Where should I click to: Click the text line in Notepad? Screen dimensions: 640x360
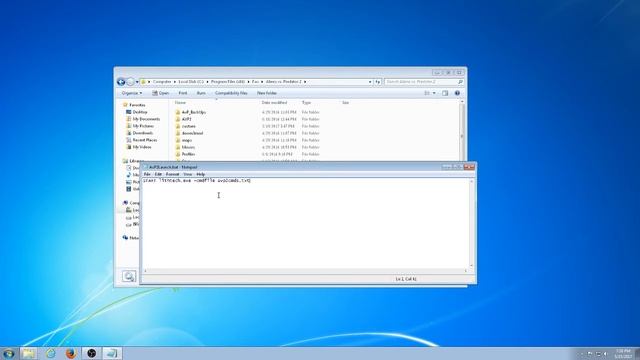pos(197,180)
